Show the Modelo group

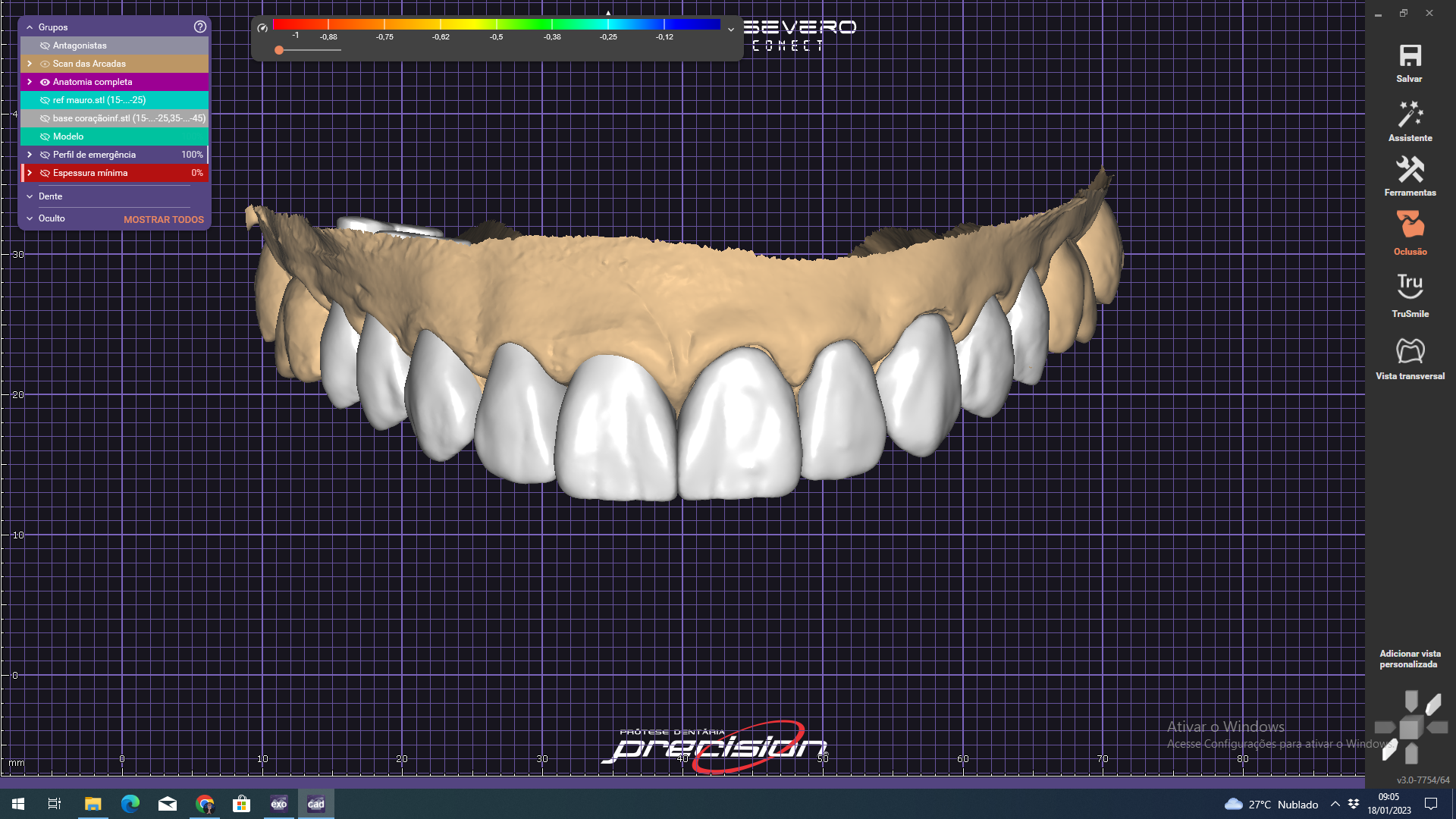(45, 136)
